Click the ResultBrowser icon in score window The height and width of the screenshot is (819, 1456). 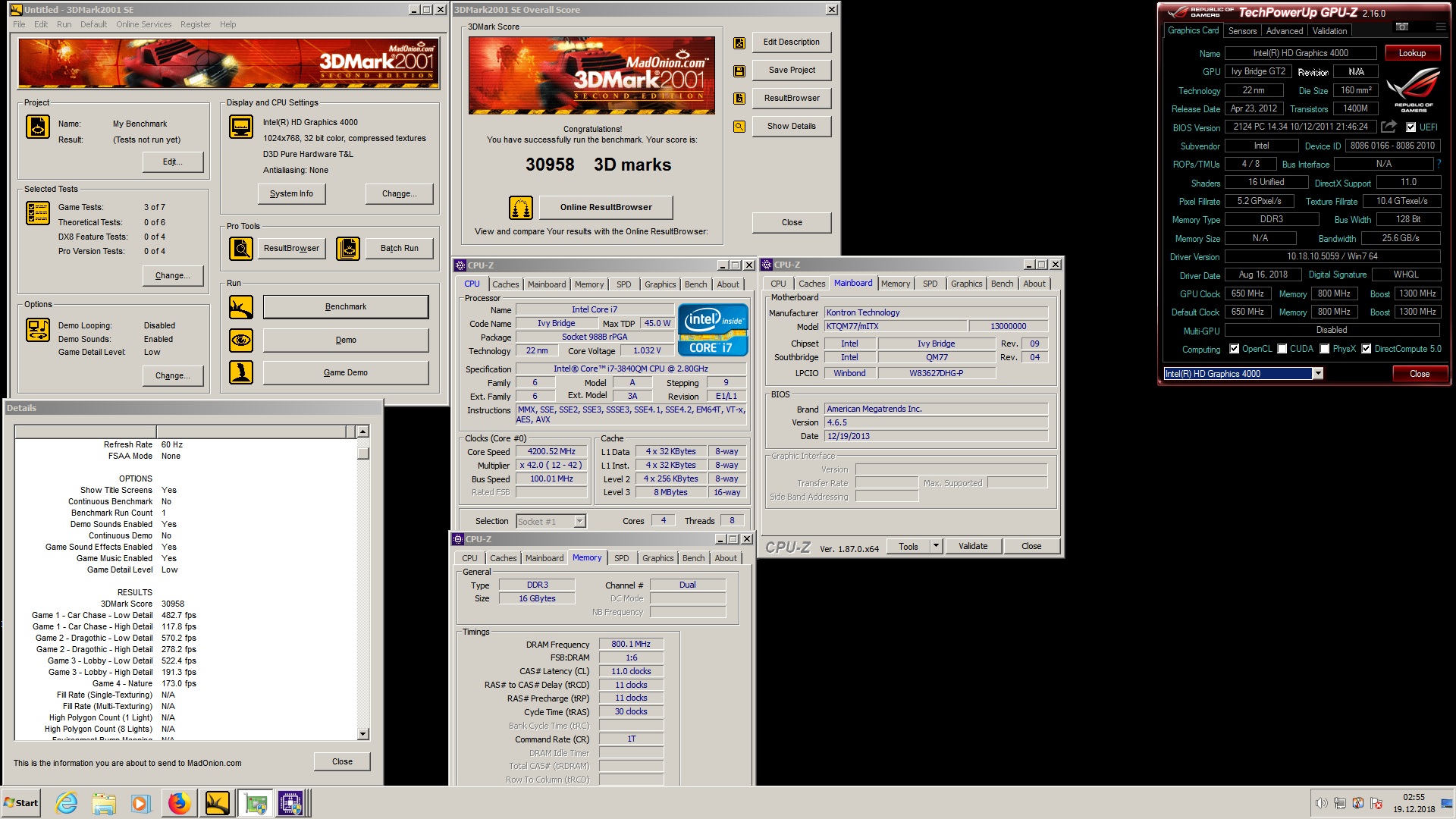(739, 99)
